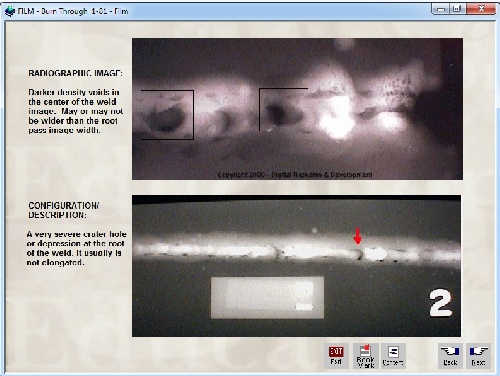Image resolution: width=500 pixels, height=376 pixels.
Task: Click the CONFIGURATION/DESCRIPTION heading
Action: 63,210
